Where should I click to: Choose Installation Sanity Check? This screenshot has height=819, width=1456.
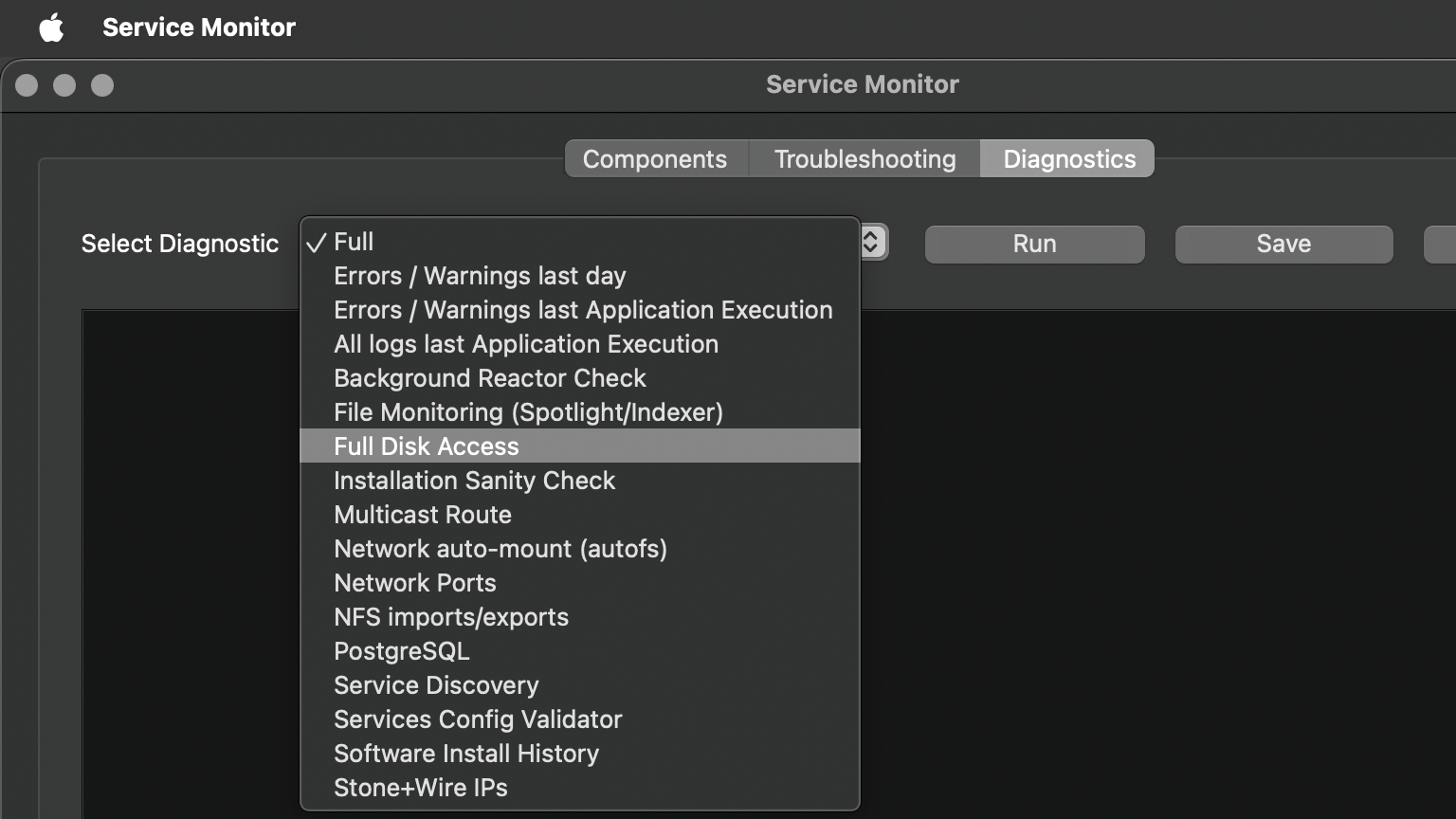pyautogui.click(x=474, y=481)
